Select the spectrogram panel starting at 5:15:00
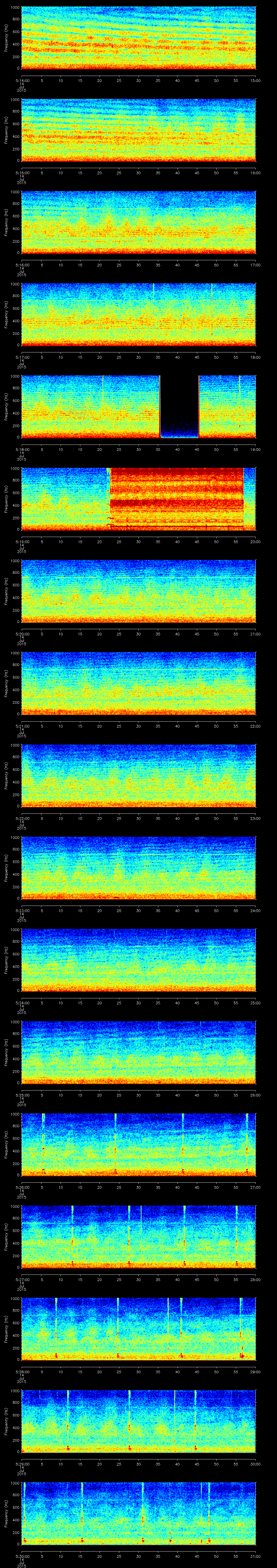 (x=139, y=130)
